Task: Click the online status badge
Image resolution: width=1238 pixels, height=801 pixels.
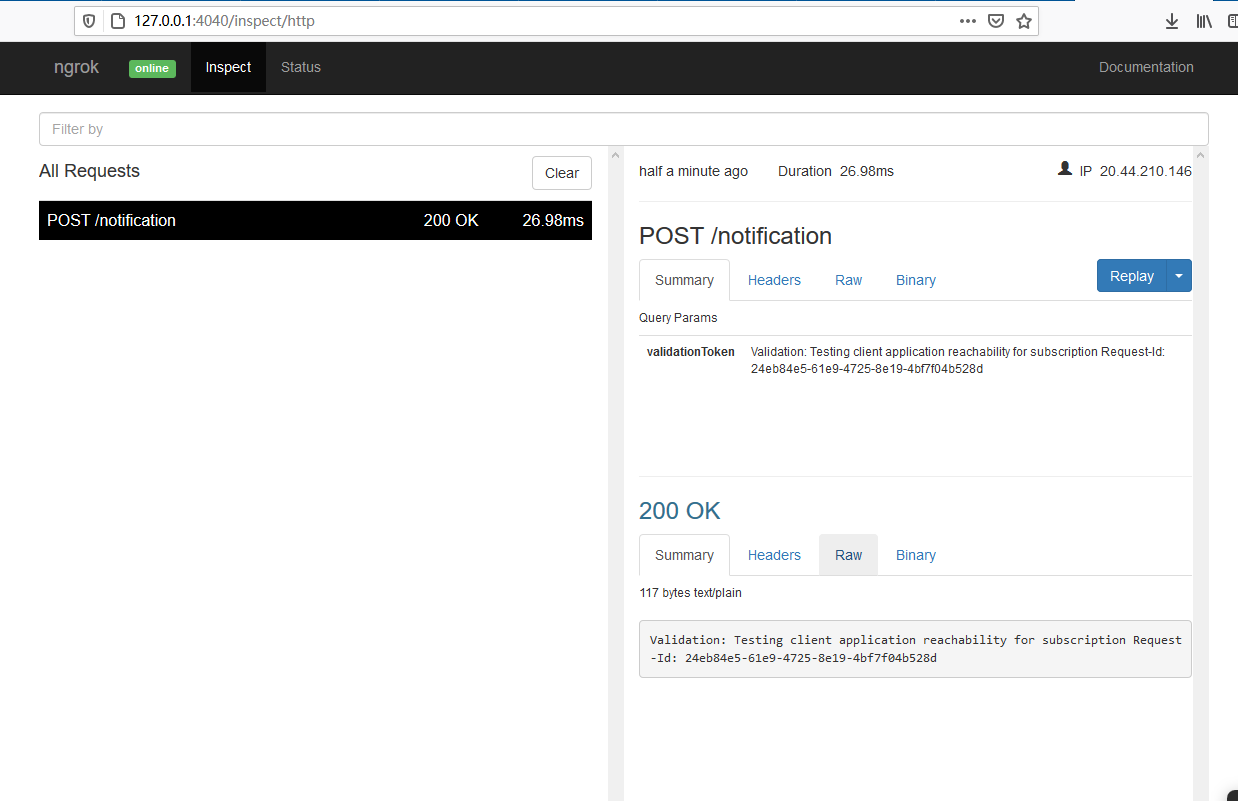Action: [152, 68]
